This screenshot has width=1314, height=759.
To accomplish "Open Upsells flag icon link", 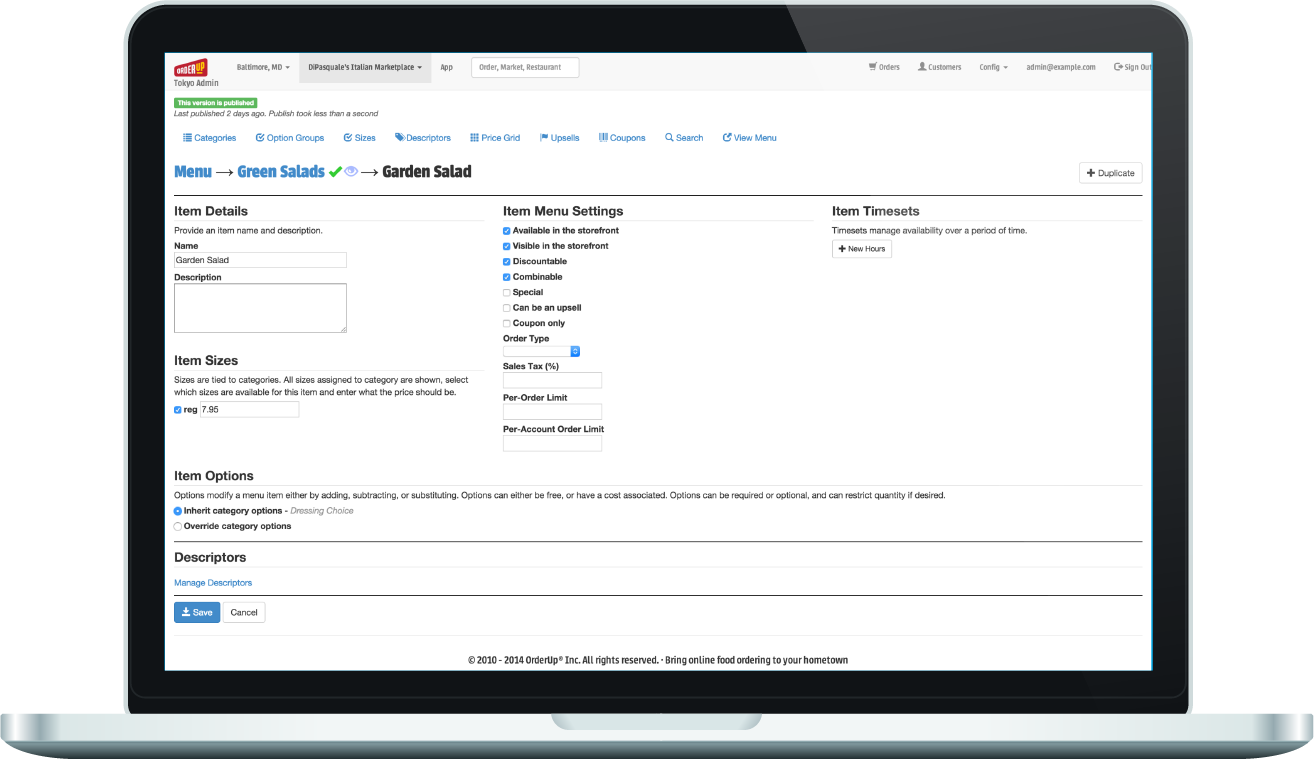I will click(544, 138).
